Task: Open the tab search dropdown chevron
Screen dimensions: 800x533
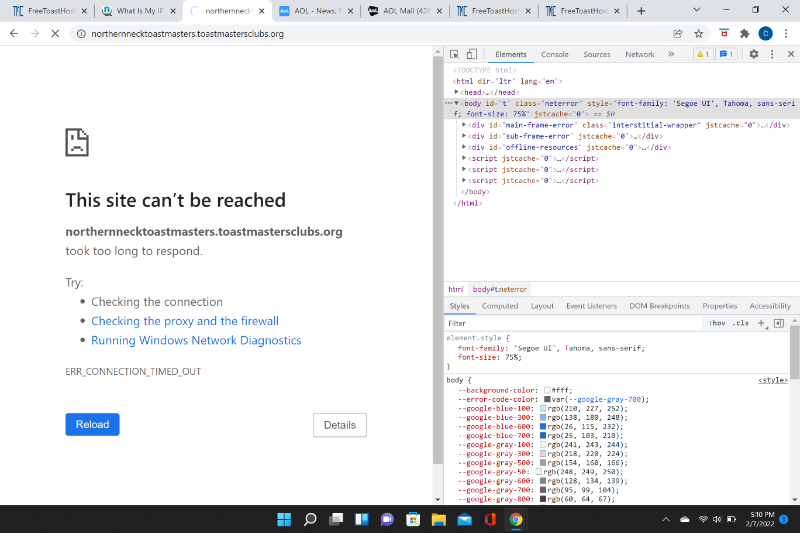Action: 696,10
